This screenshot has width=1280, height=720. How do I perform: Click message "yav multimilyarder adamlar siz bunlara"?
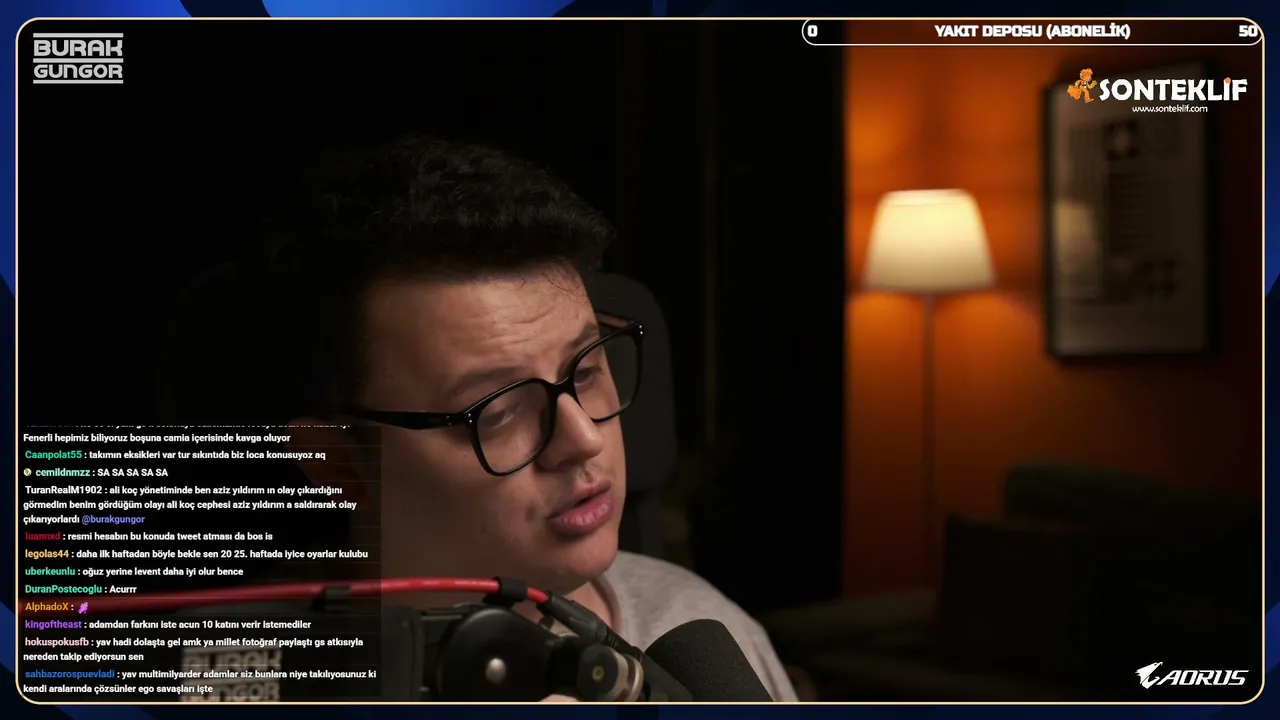(200, 682)
